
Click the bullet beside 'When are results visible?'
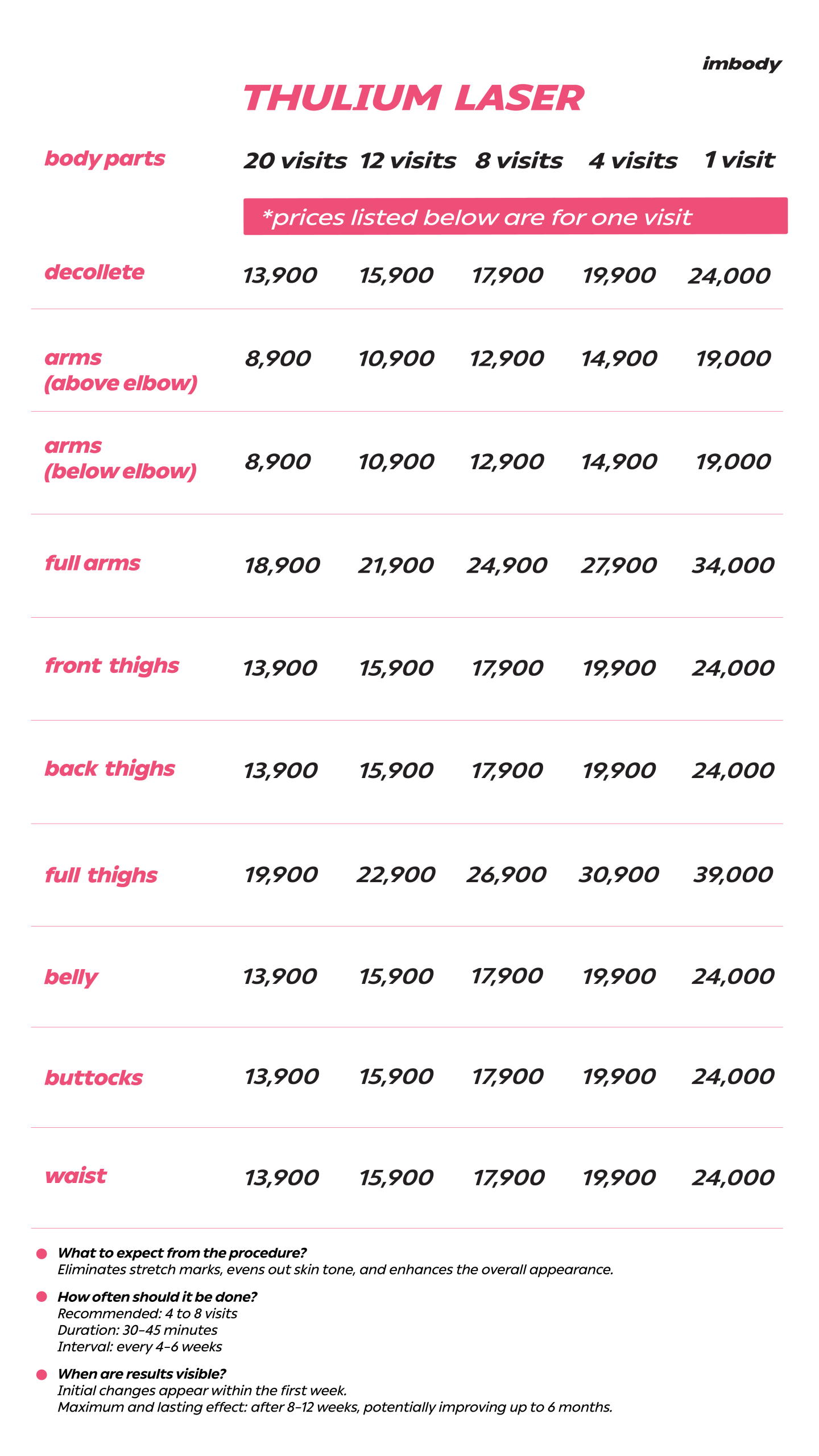point(42,1374)
